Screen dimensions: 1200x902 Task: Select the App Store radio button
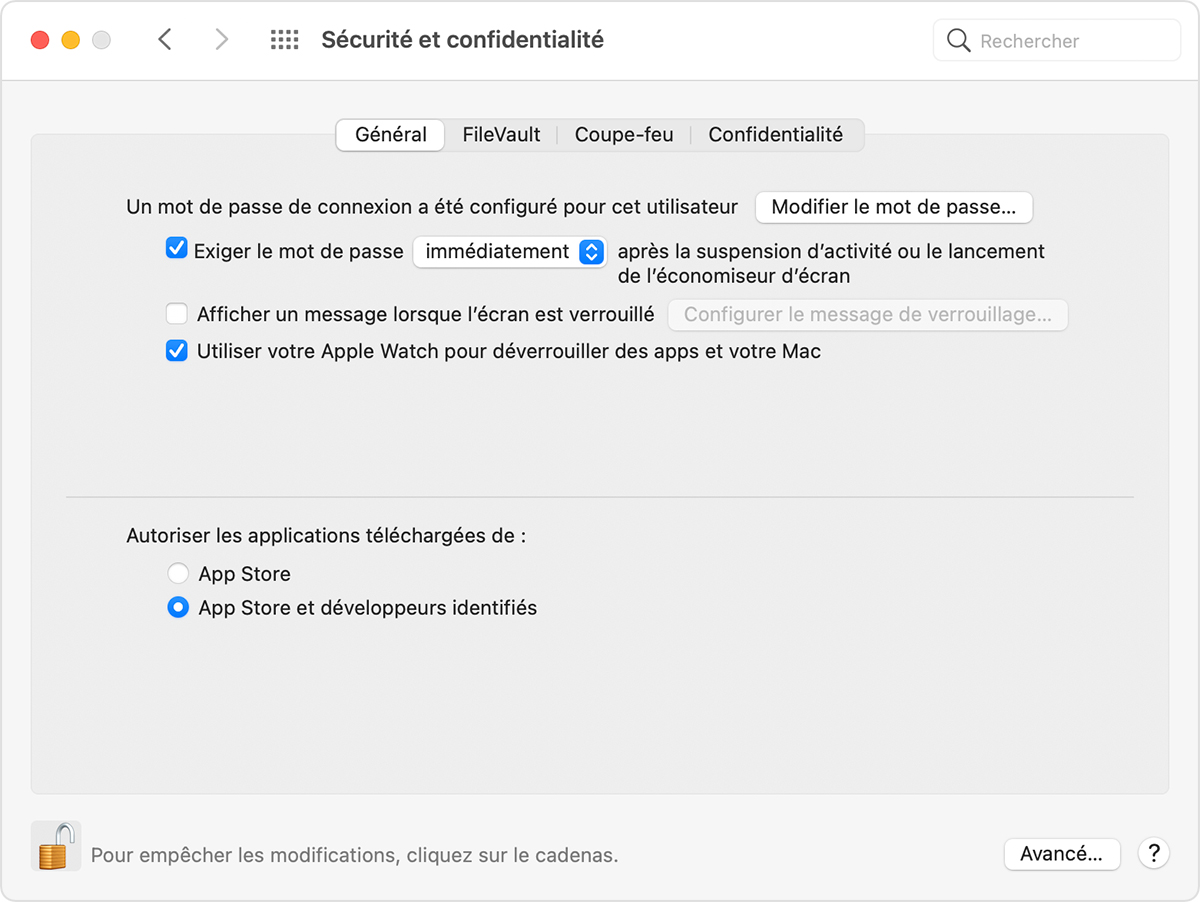point(178,573)
